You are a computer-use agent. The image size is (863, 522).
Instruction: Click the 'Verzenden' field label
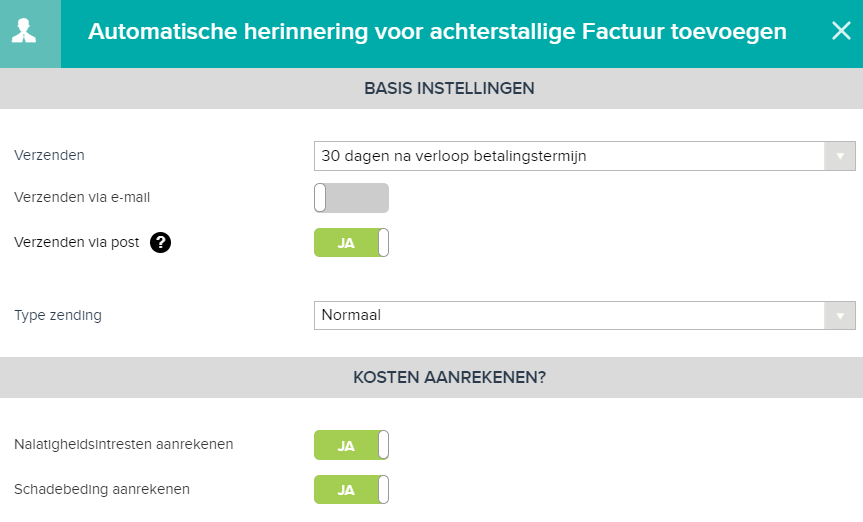[x=50, y=155]
